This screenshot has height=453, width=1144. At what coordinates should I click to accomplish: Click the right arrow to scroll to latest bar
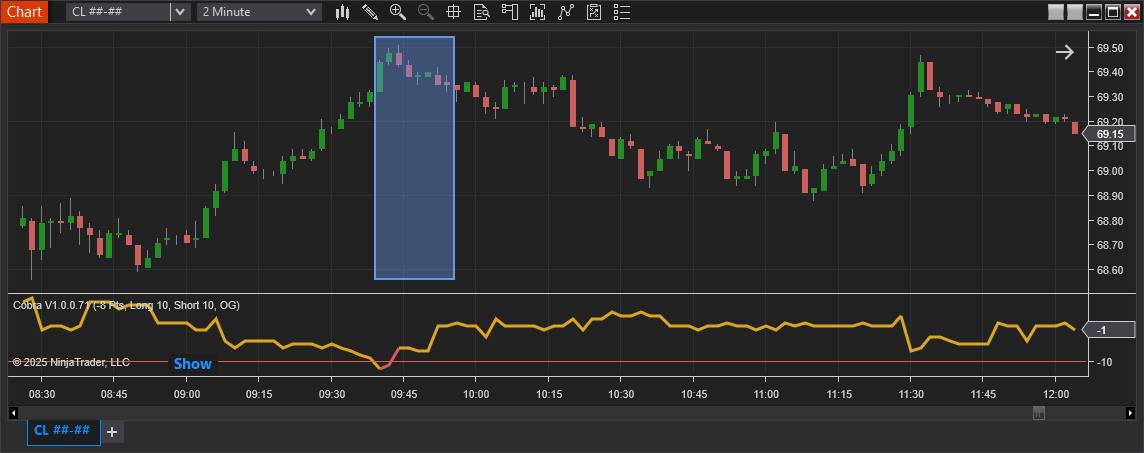click(1065, 52)
